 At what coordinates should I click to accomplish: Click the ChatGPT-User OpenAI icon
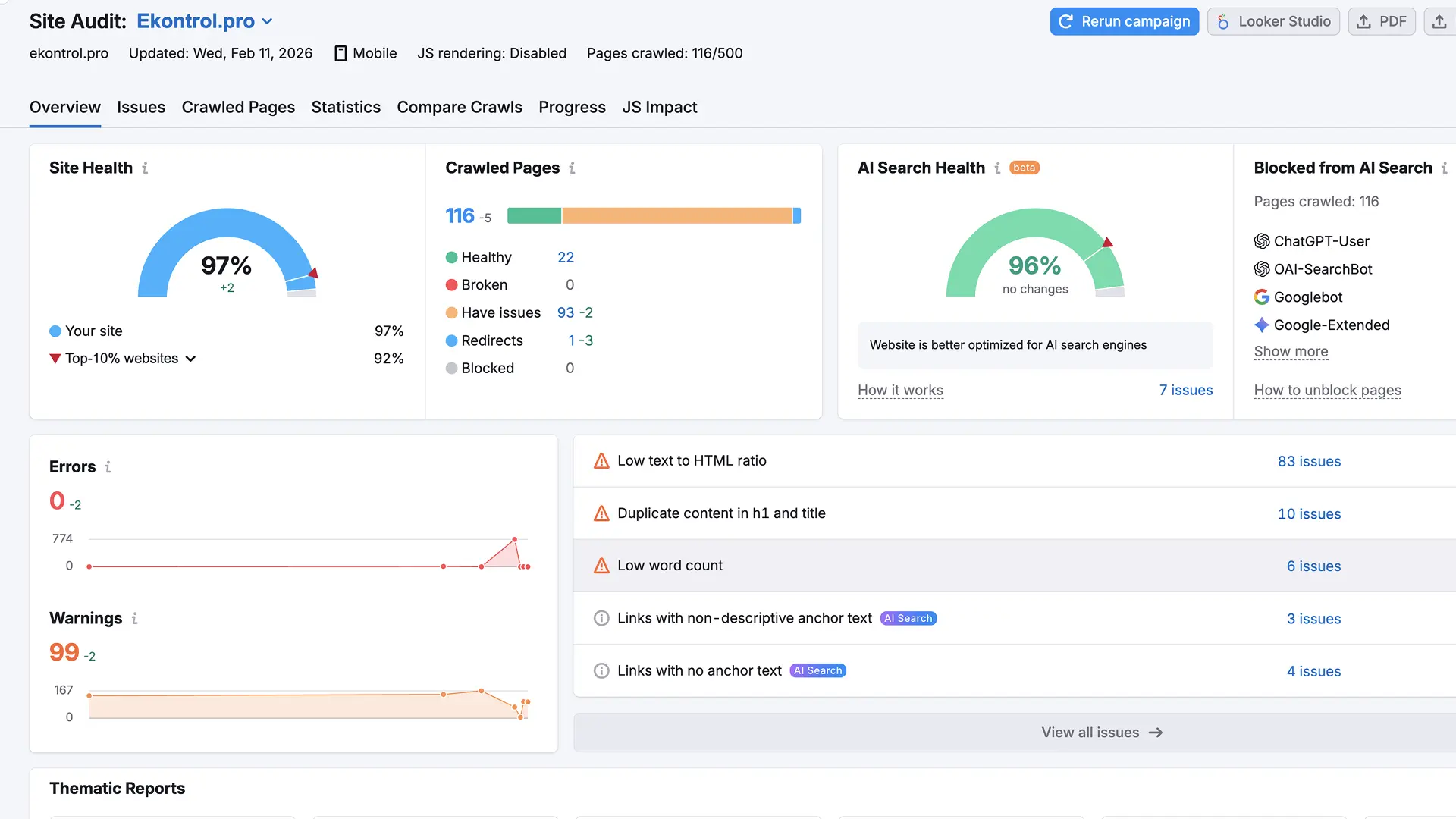[x=1261, y=240]
